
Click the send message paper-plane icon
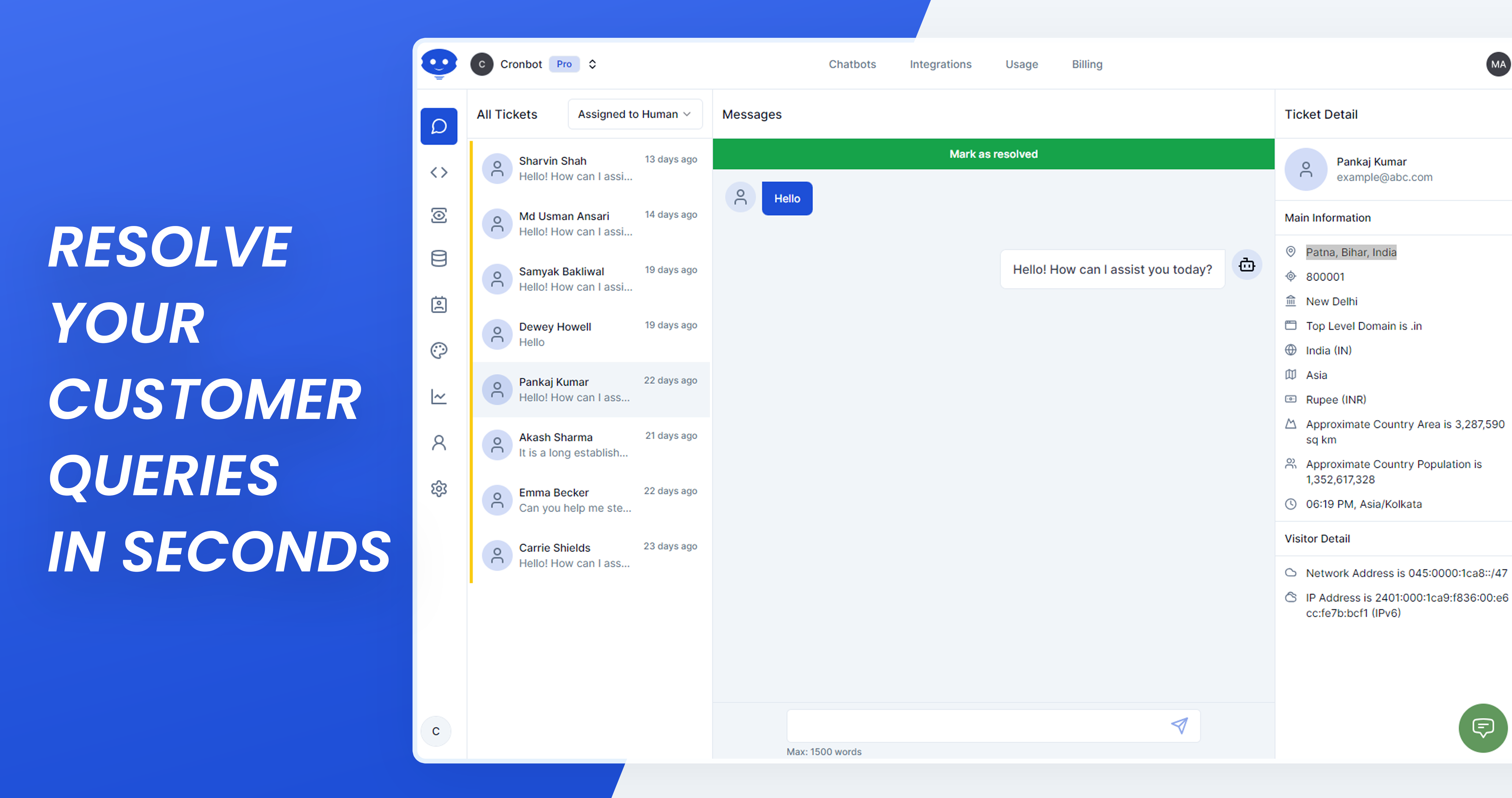(1179, 726)
